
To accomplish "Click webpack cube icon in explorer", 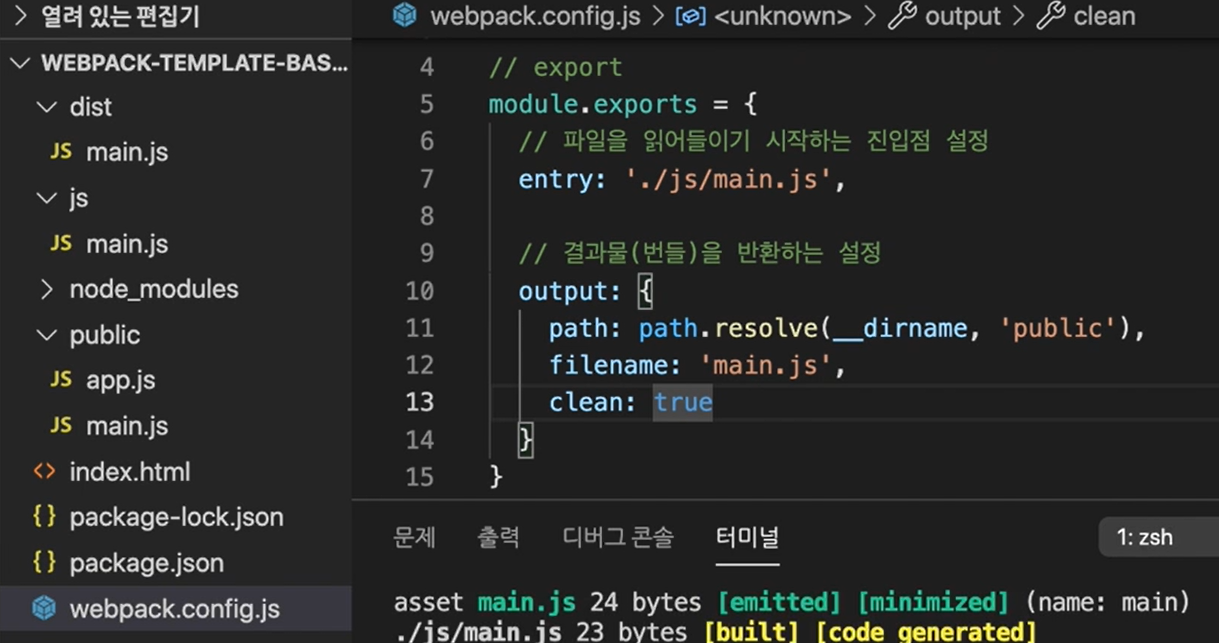I will [x=44, y=608].
